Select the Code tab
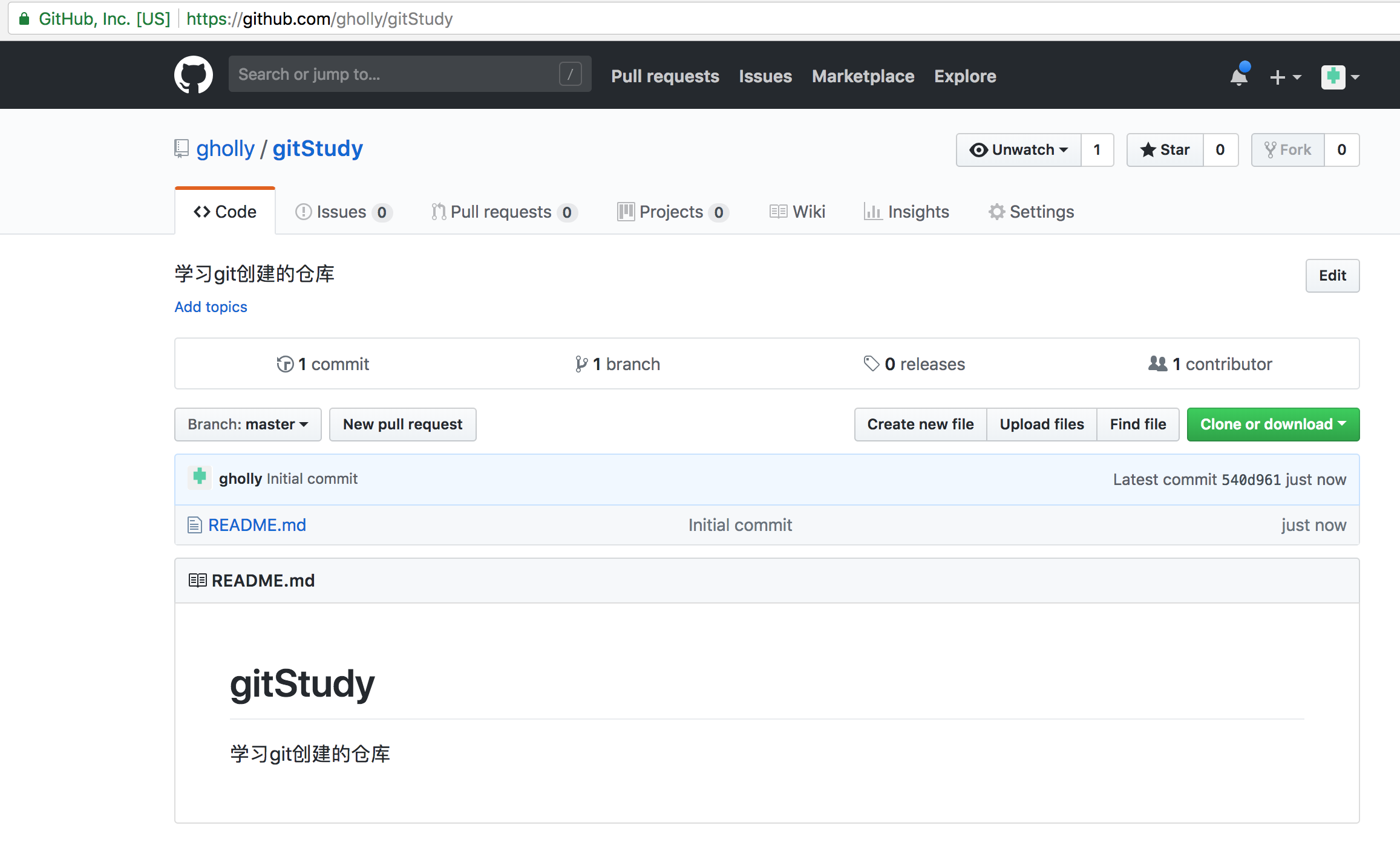The height and width of the screenshot is (866, 1400). pyautogui.click(x=225, y=212)
